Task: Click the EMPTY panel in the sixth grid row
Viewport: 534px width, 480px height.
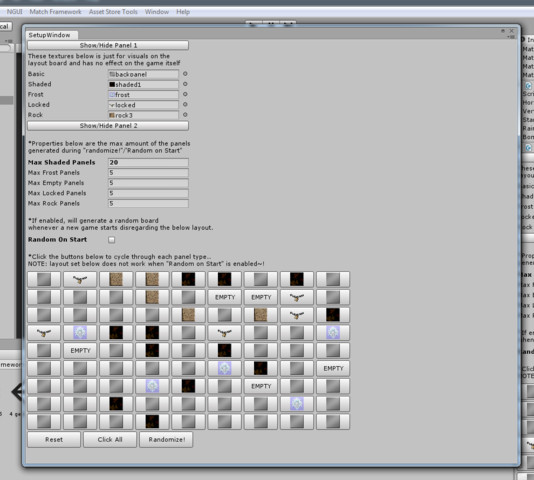Action: [333, 368]
